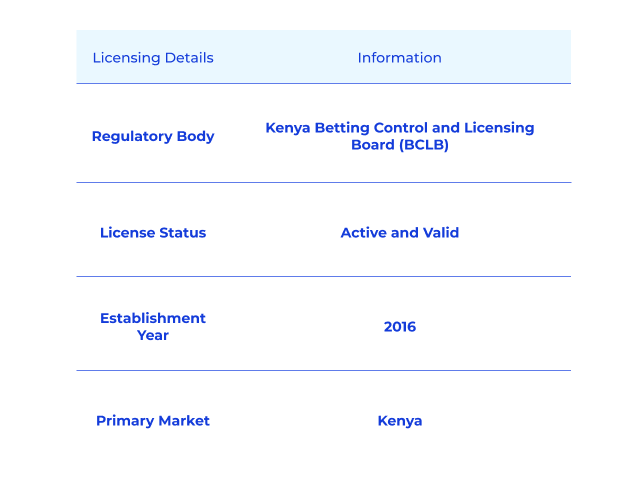Viewport: 640px width, 496px height.
Task: Click 'Kenya Betting Control and Licensing Board (BCLB)' cell
Action: pos(400,136)
